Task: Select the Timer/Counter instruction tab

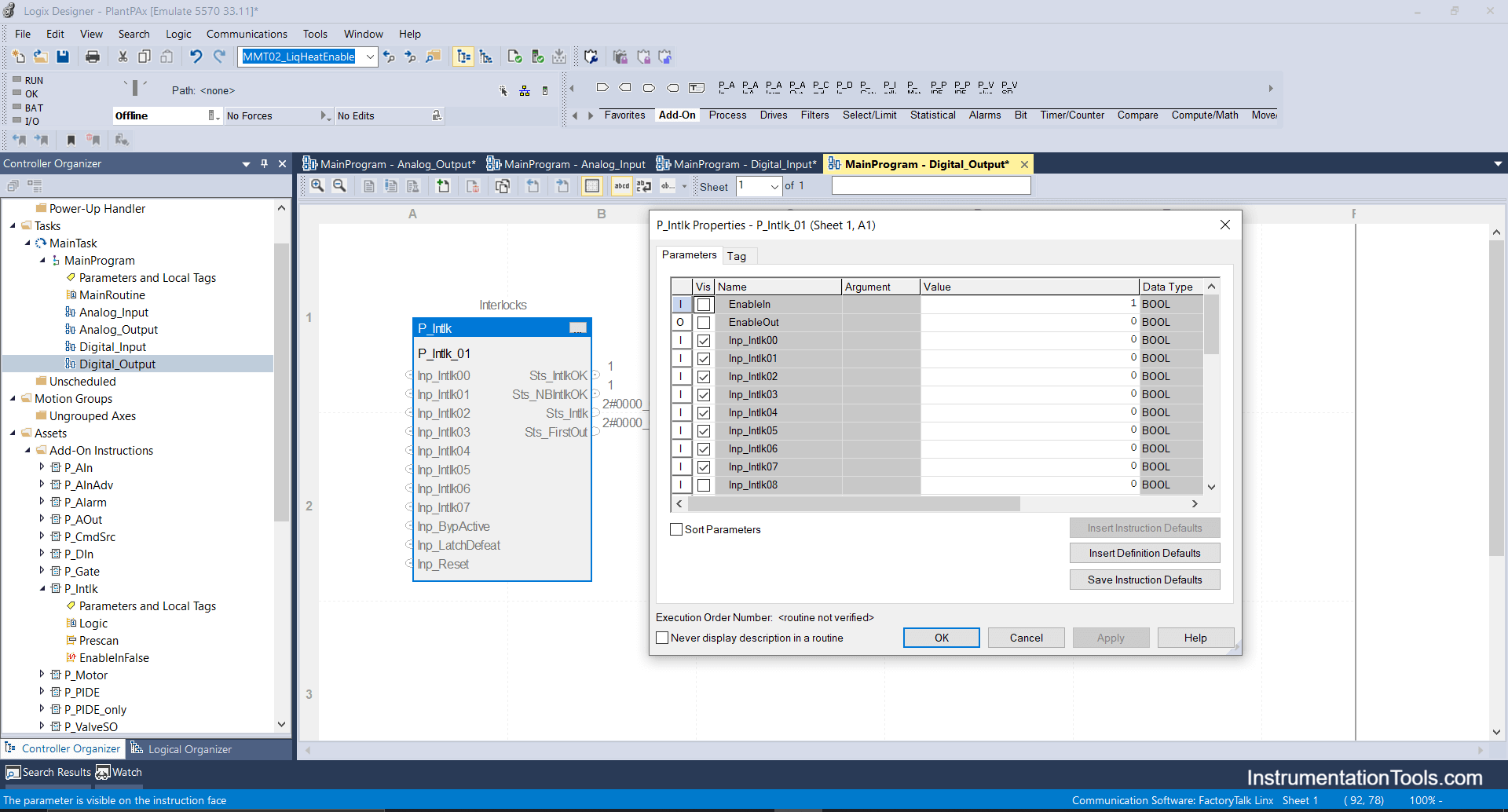Action: 1072,115
